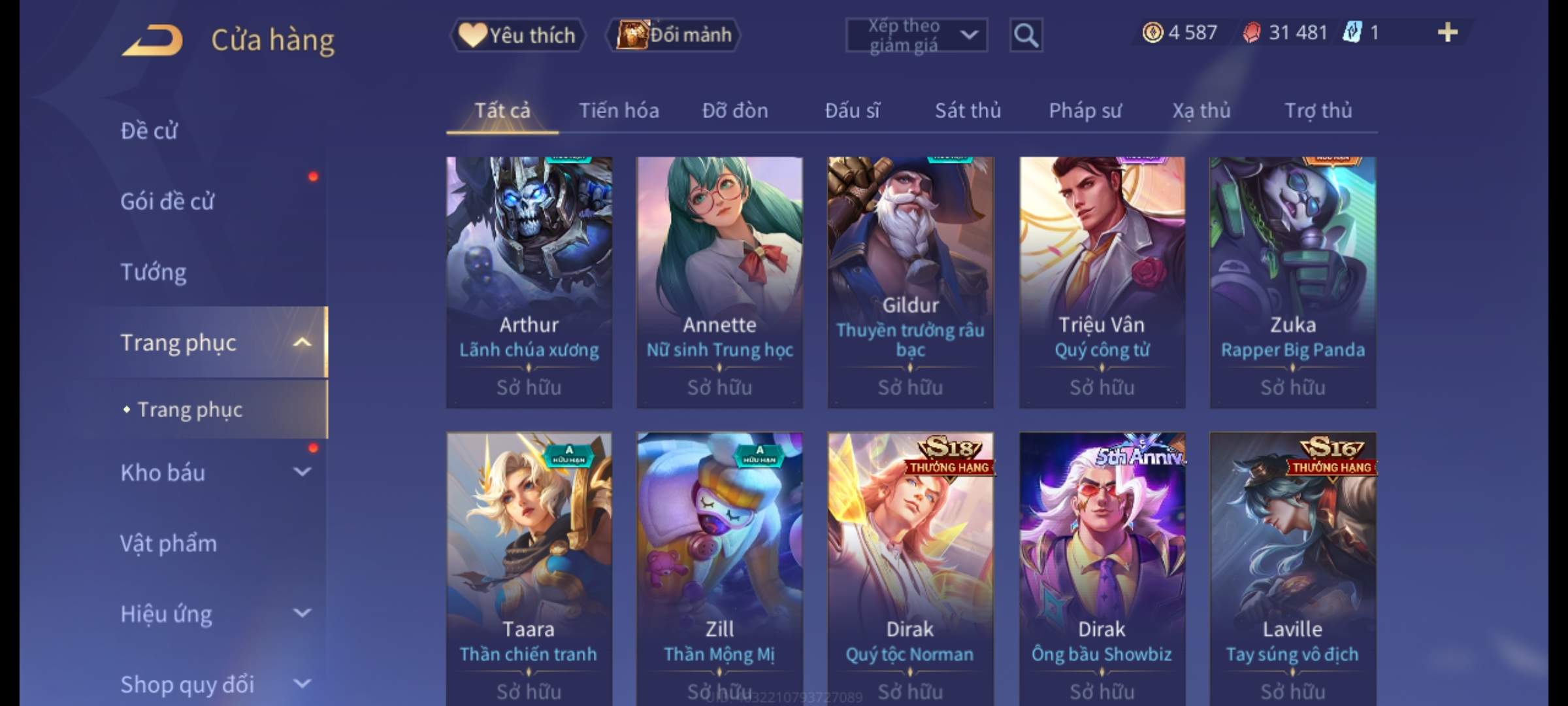Open Gói đề cử in sidebar
1568x706 pixels.
click(167, 201)
